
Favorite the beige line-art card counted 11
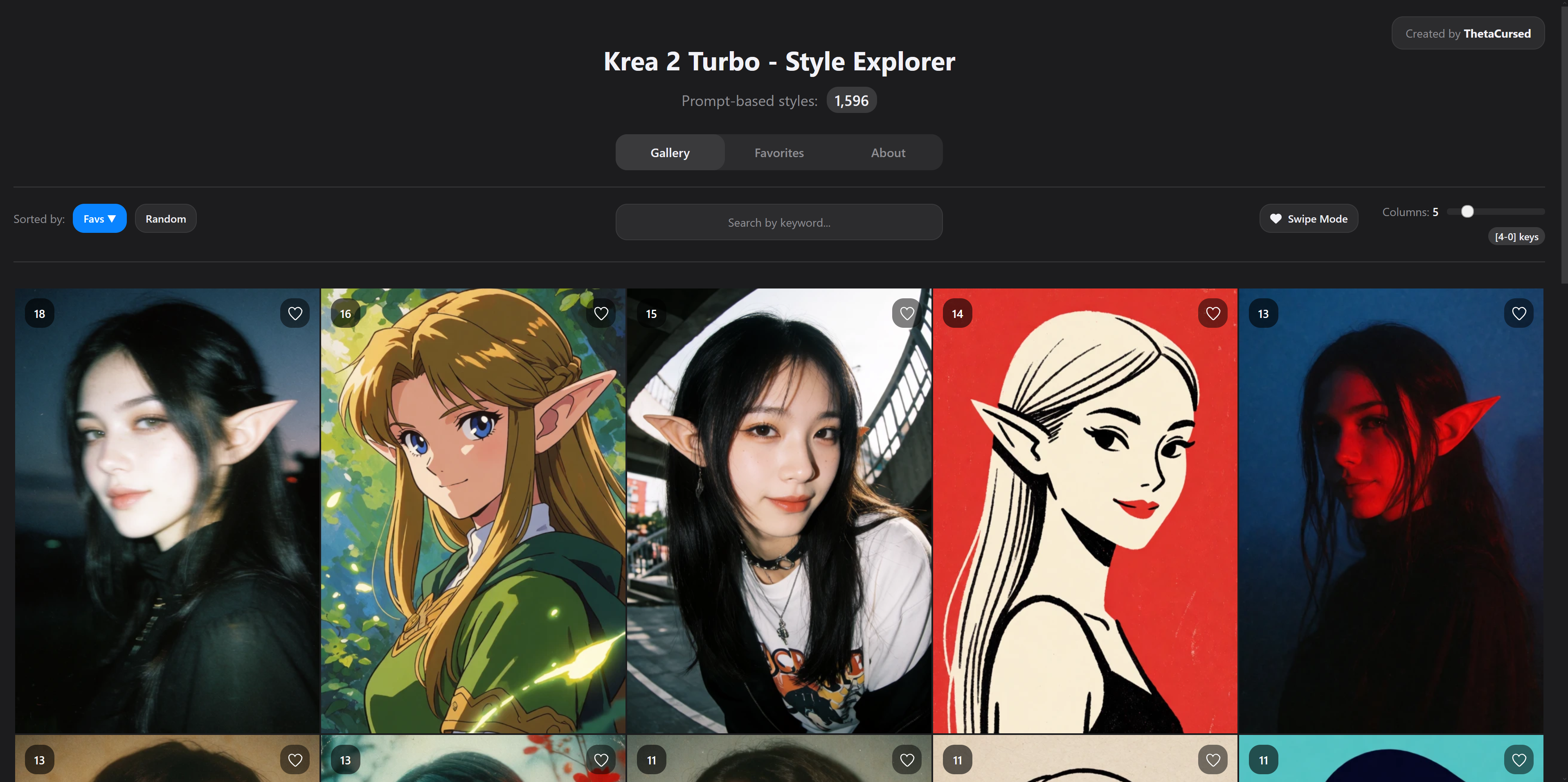[x=1213, y=760]
